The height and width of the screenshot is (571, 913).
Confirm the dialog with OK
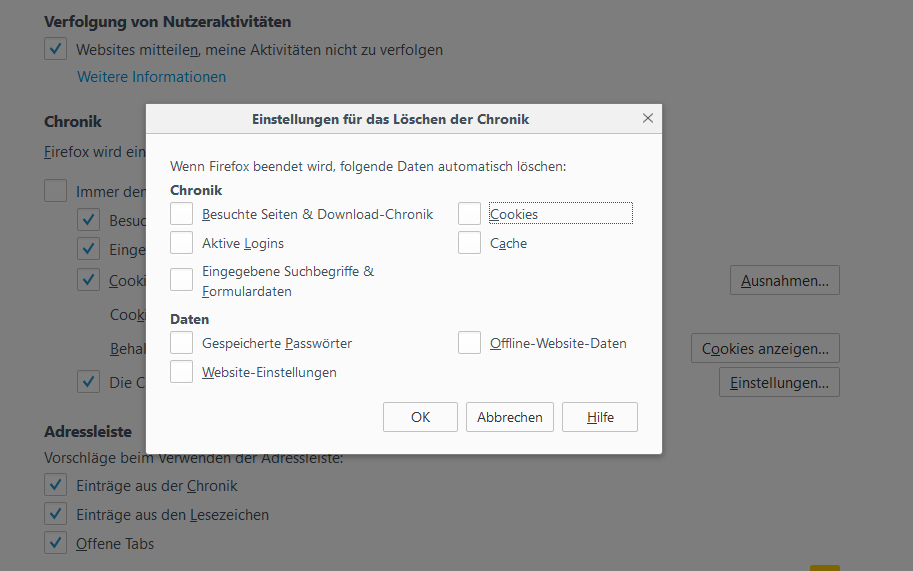tap(420, 417)
